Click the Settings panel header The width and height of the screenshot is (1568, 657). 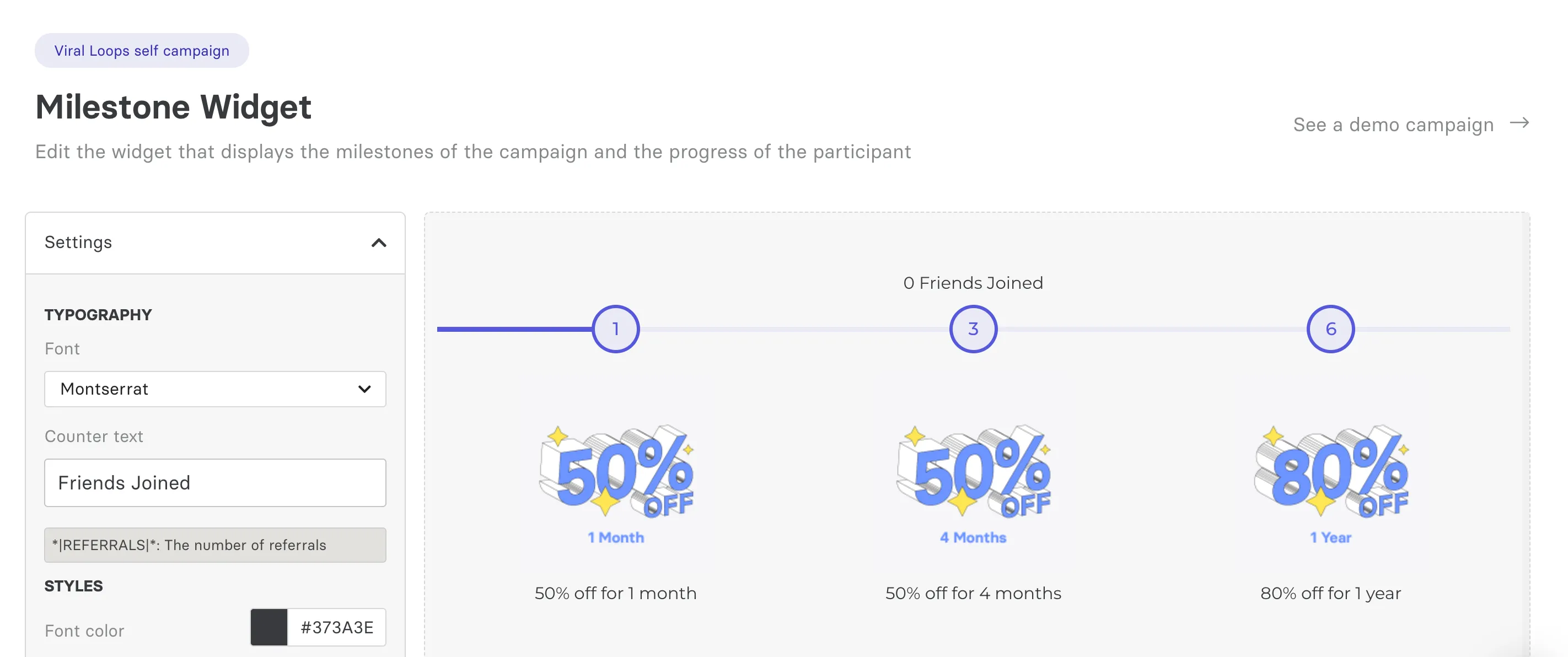click(215, 243)
